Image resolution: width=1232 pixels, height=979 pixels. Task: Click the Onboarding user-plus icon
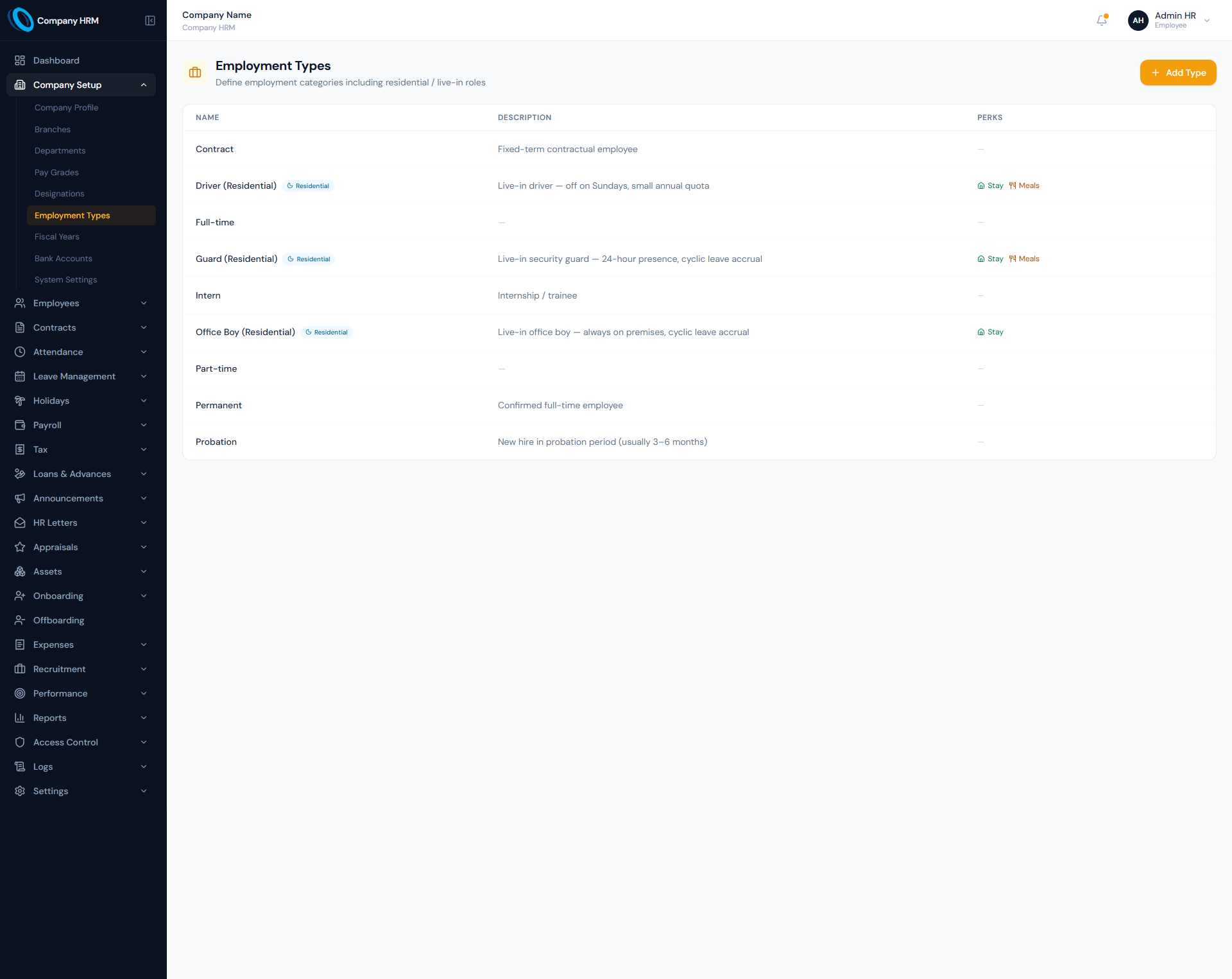coord(20,596)
